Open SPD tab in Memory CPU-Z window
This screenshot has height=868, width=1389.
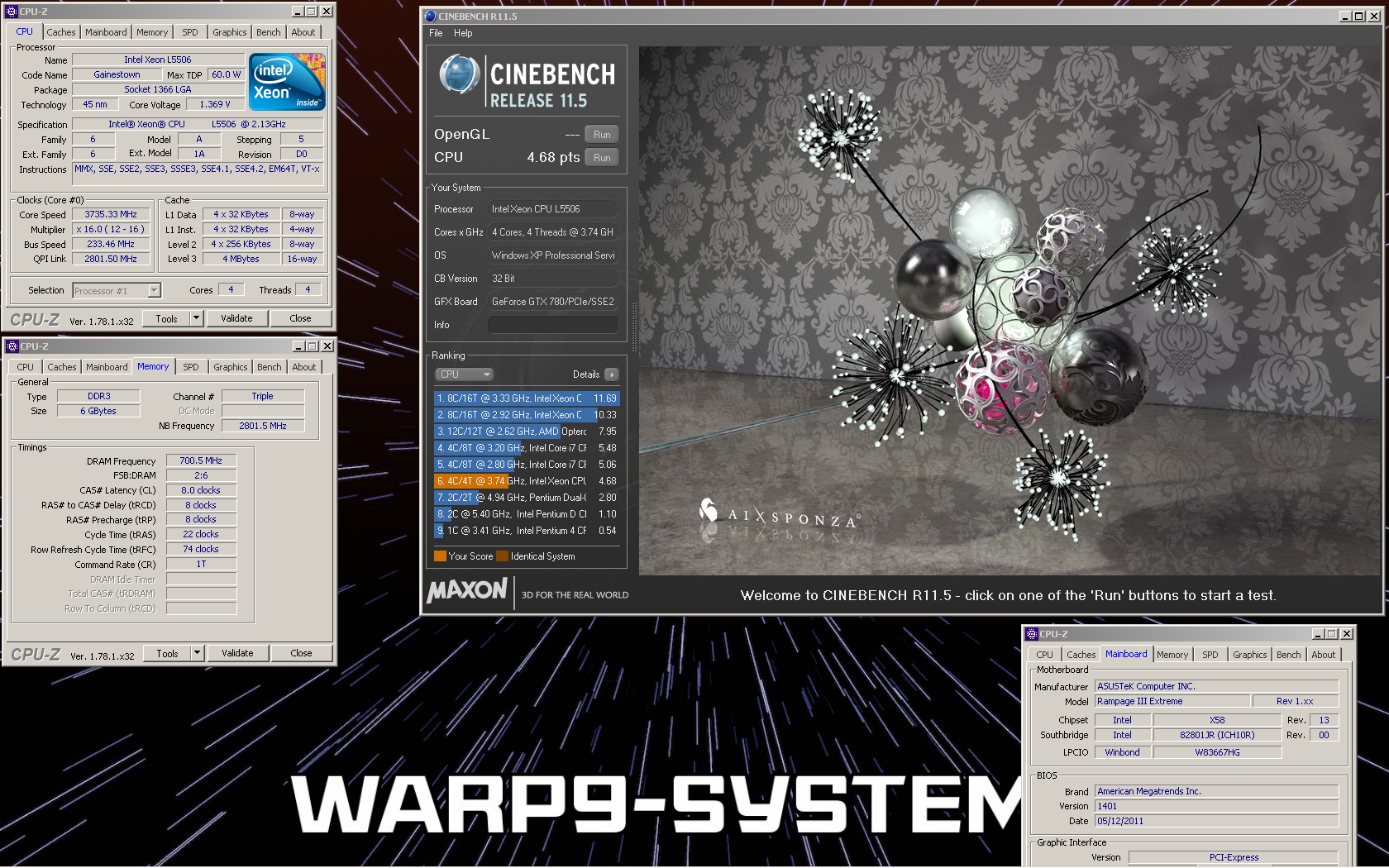[191, 367]
